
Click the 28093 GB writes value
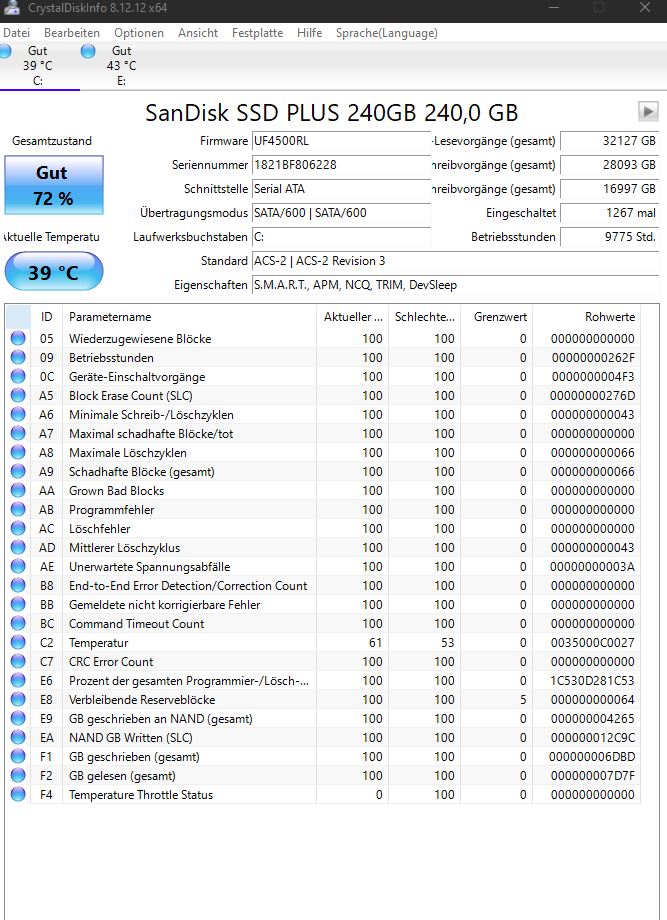point(610,165)
